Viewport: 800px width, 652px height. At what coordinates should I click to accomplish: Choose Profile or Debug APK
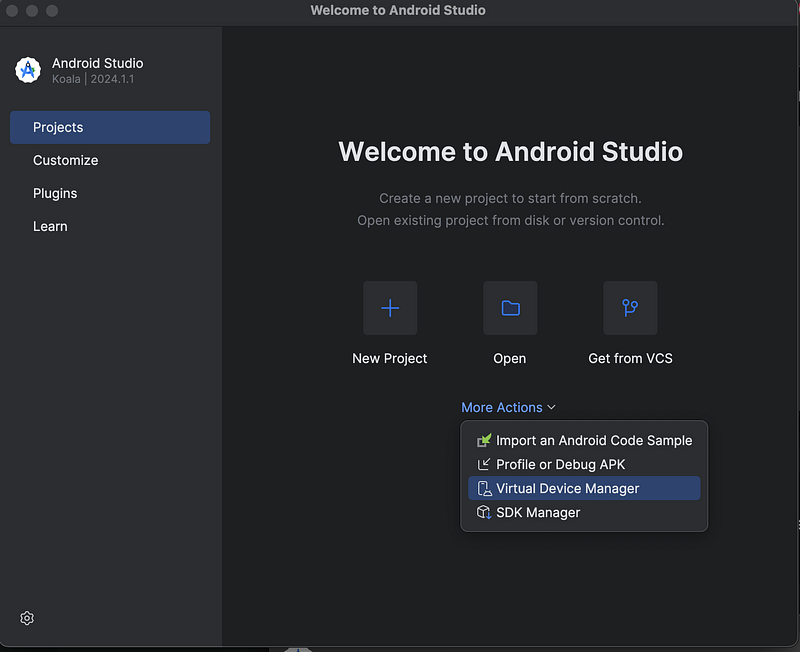[584, 464]
